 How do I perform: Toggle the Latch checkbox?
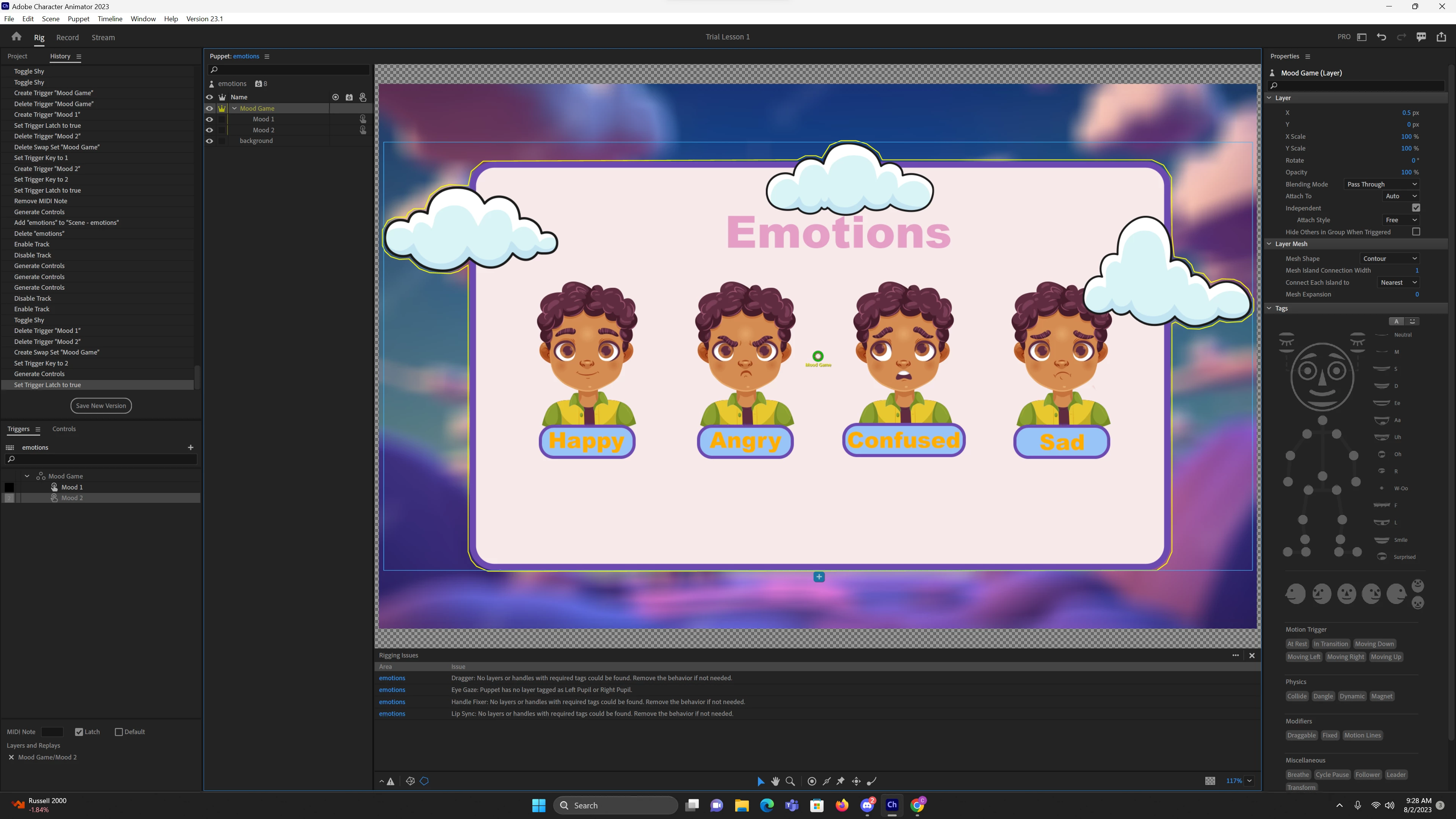pyautogui.click(x=79, y=732)
